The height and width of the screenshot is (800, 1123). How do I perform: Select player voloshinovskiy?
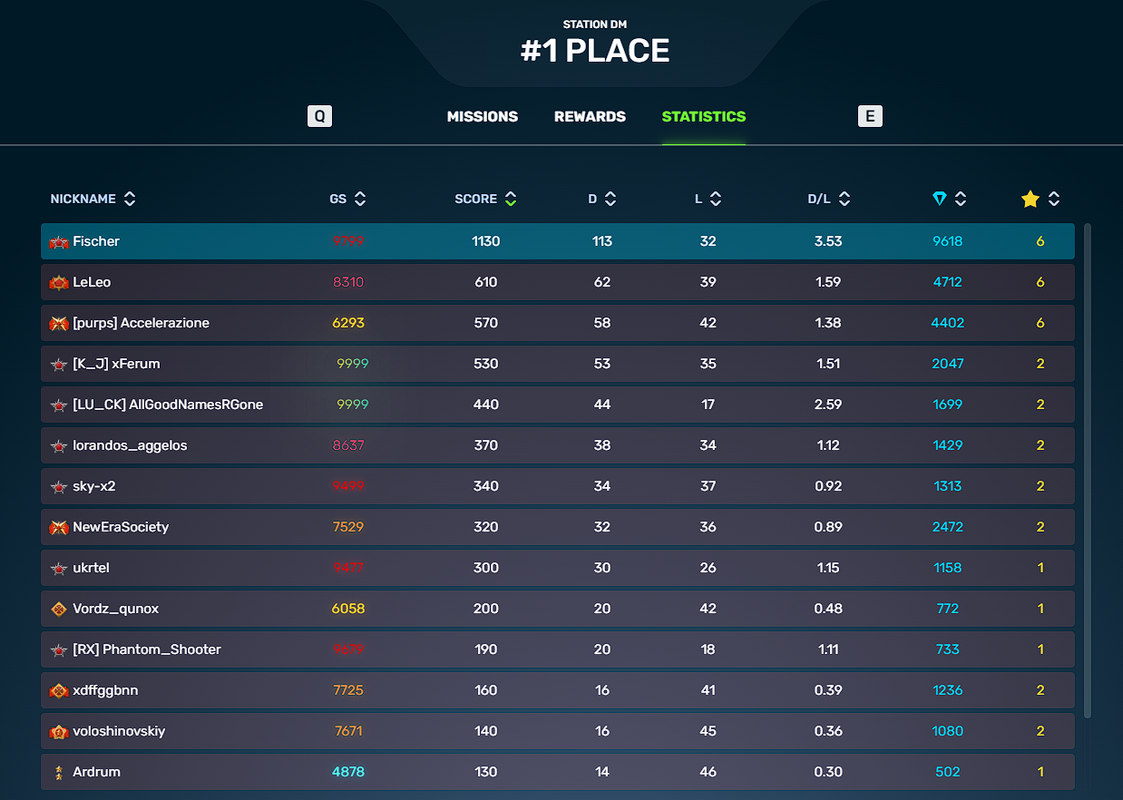[119, 731]
